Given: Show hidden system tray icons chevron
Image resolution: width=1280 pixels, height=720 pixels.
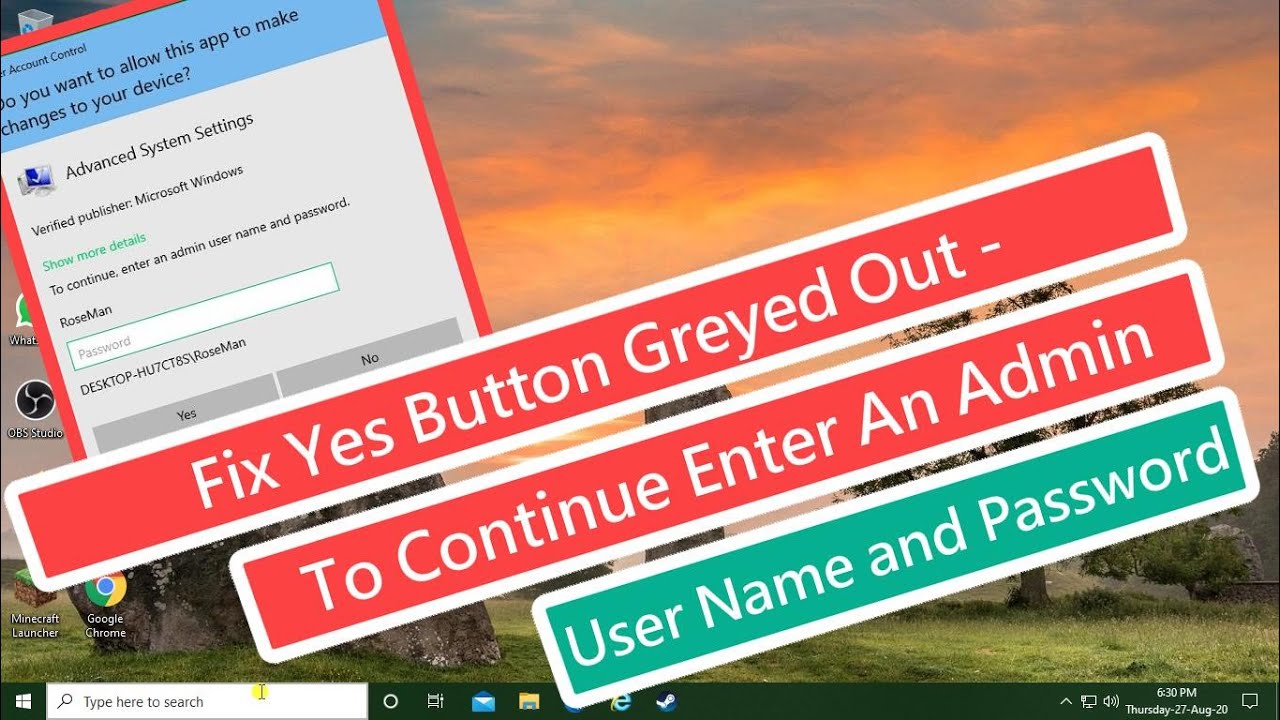Looking at the screenshot, I should (1066, 701).
